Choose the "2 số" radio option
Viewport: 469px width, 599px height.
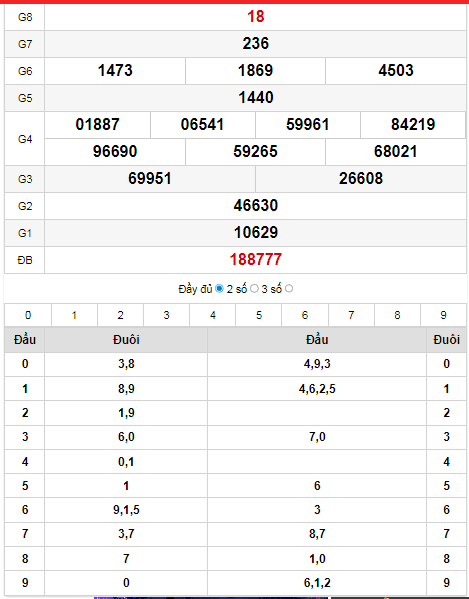(x=254, y=289)
